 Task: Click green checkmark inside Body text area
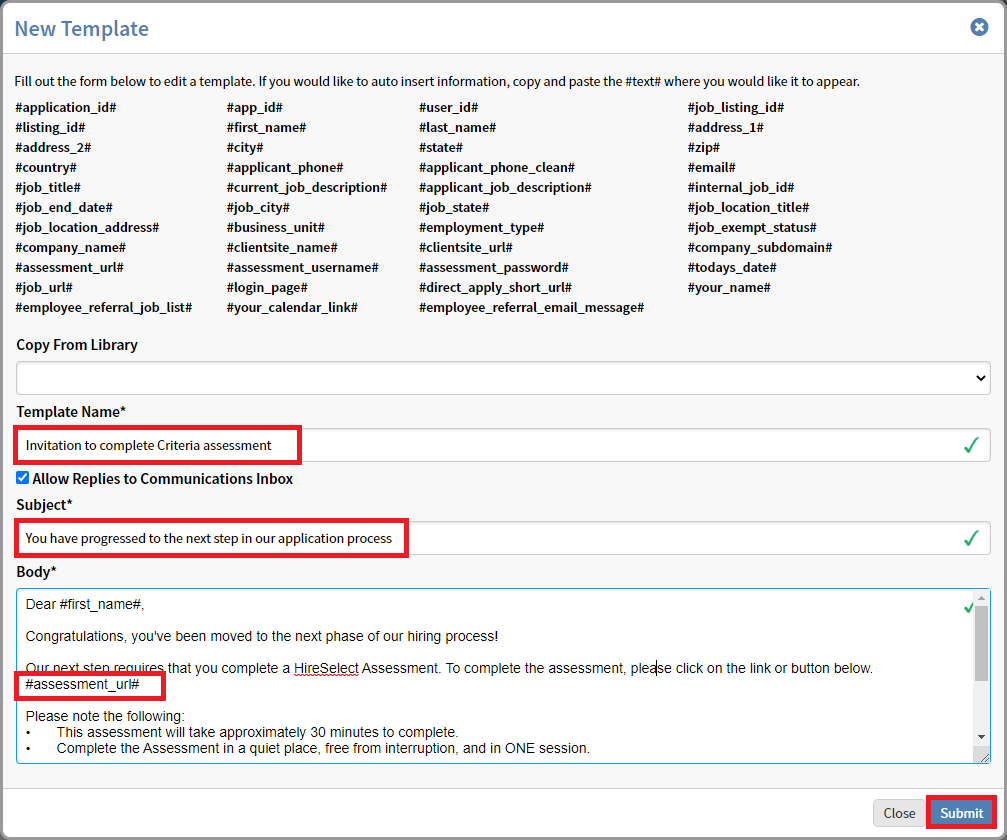click(x=967, y=607)
